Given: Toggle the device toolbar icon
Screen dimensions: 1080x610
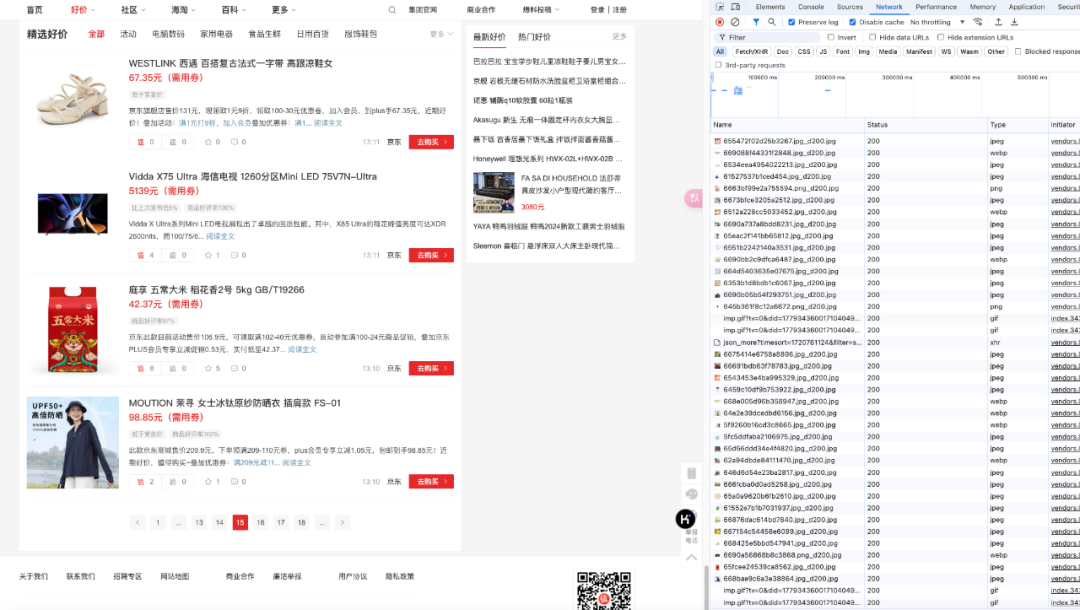Looking at the screenshot, I should click(x=735, y=7).
